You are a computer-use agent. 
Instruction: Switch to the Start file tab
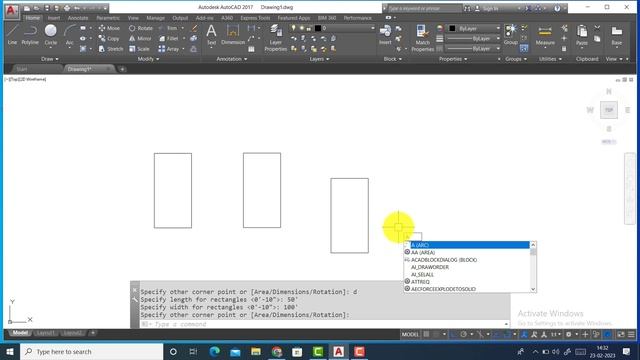click(x=22, y=69)
